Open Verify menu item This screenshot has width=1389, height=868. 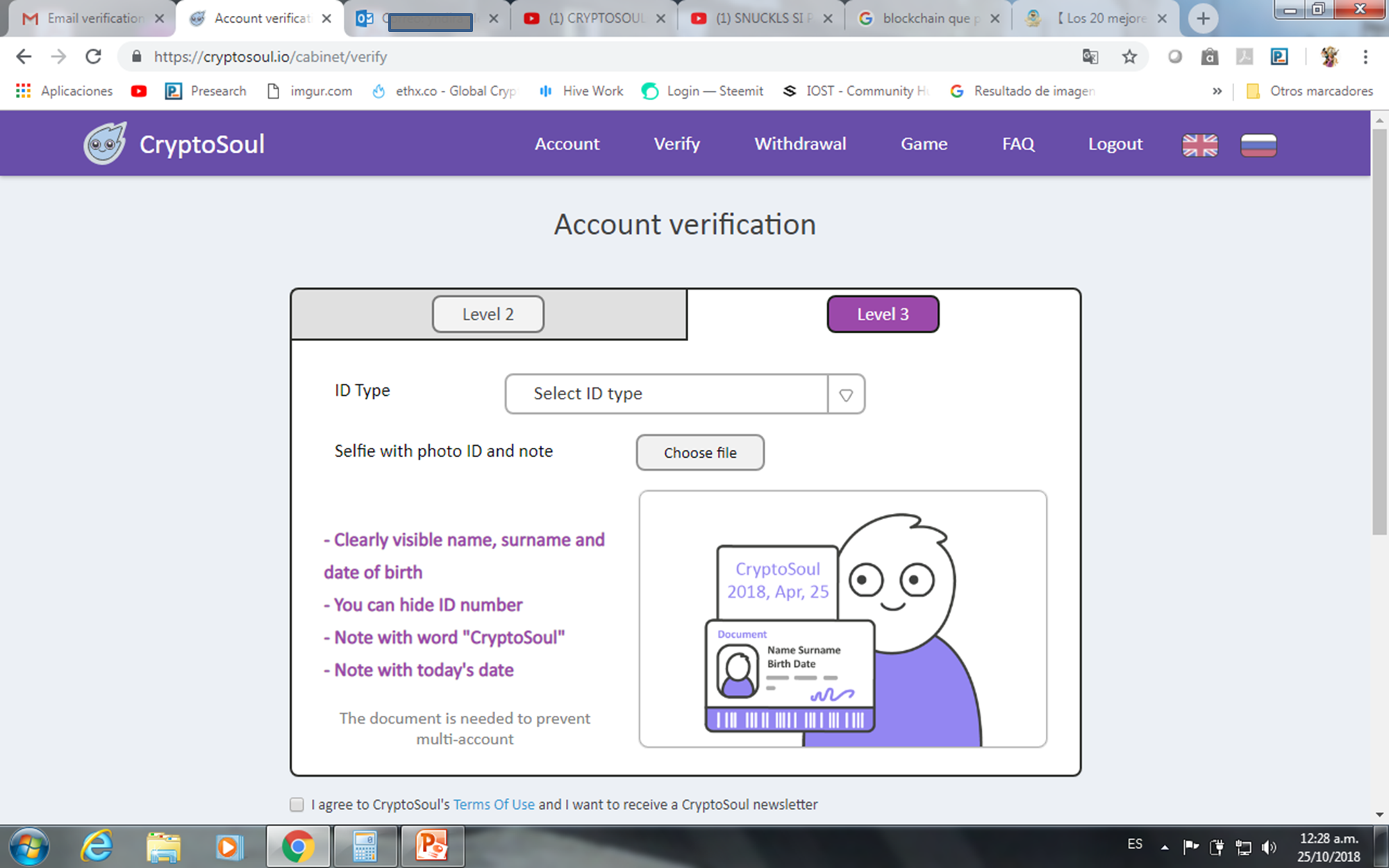(677, 144)
